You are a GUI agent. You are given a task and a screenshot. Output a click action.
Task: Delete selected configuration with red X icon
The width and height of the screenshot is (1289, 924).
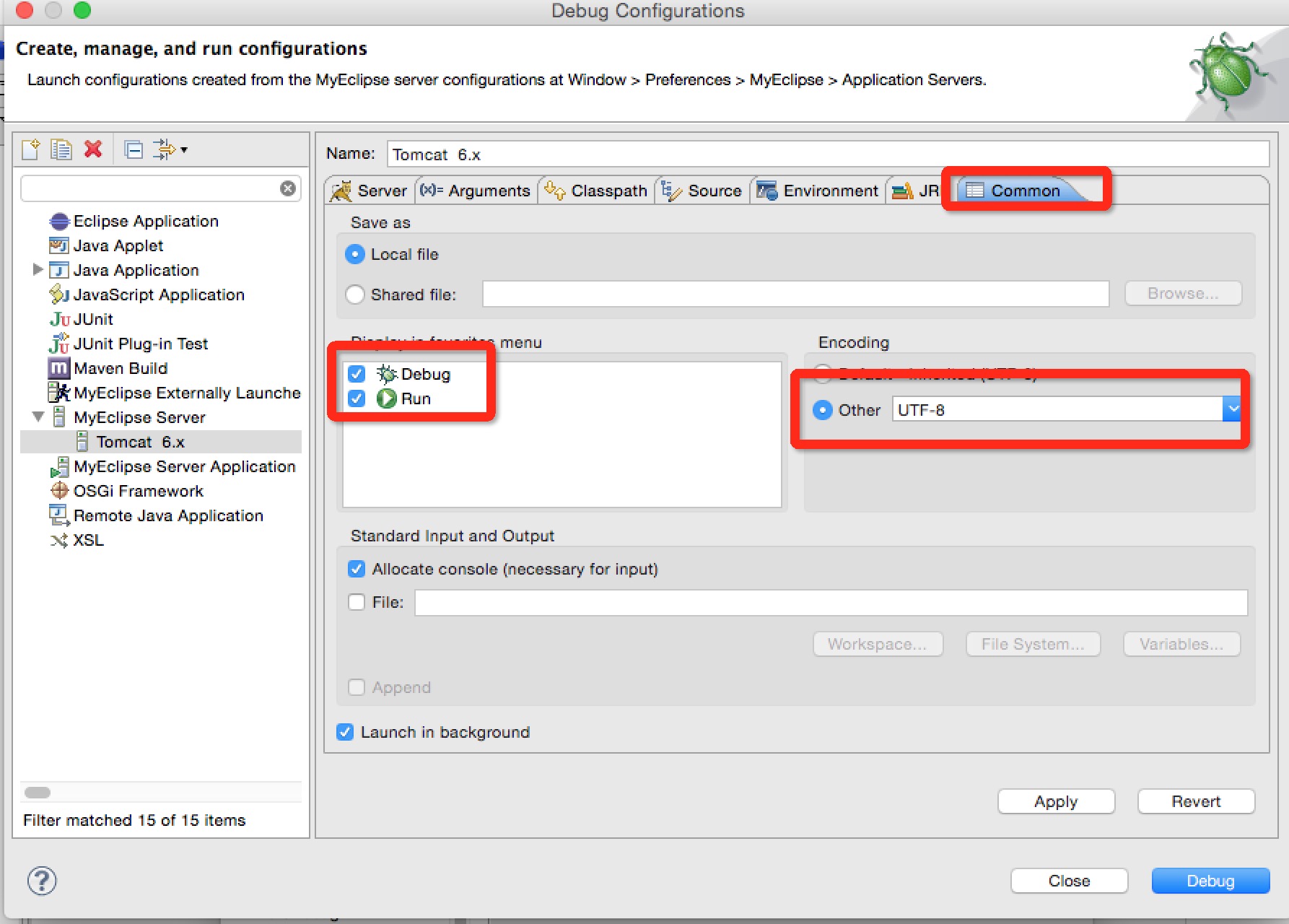click(x=93, y=149)
